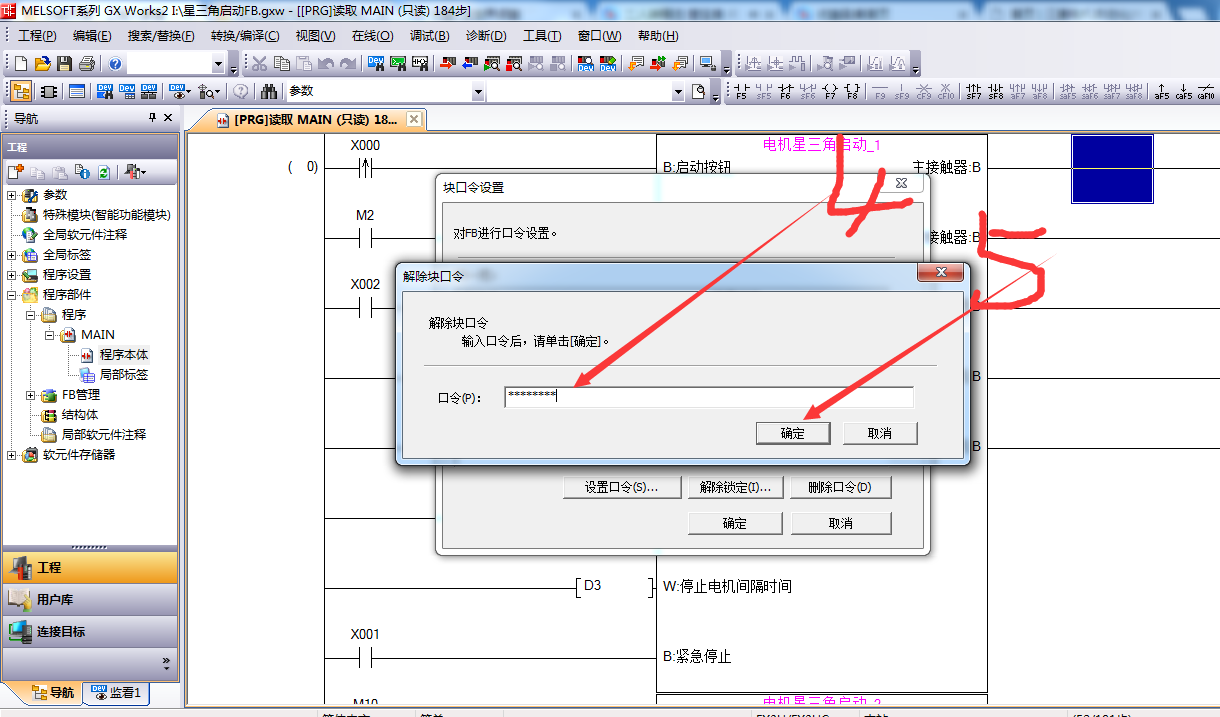Select 局部标签 in the project tree

[x=124, y=375]
